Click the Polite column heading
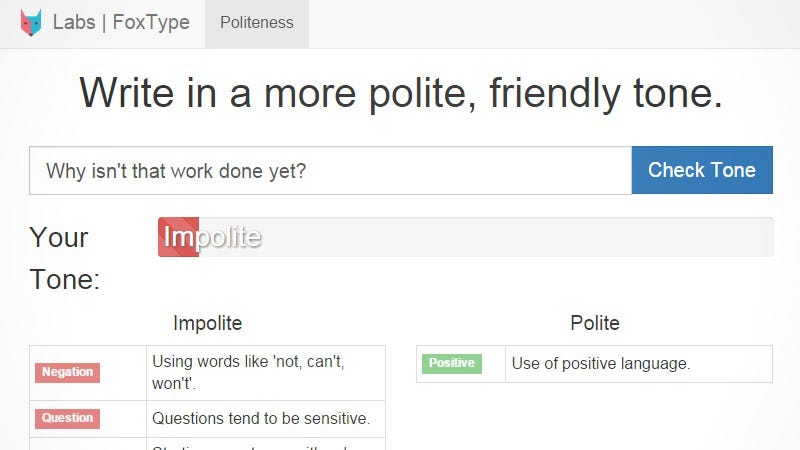800x450 pixels. coord(595,323)
